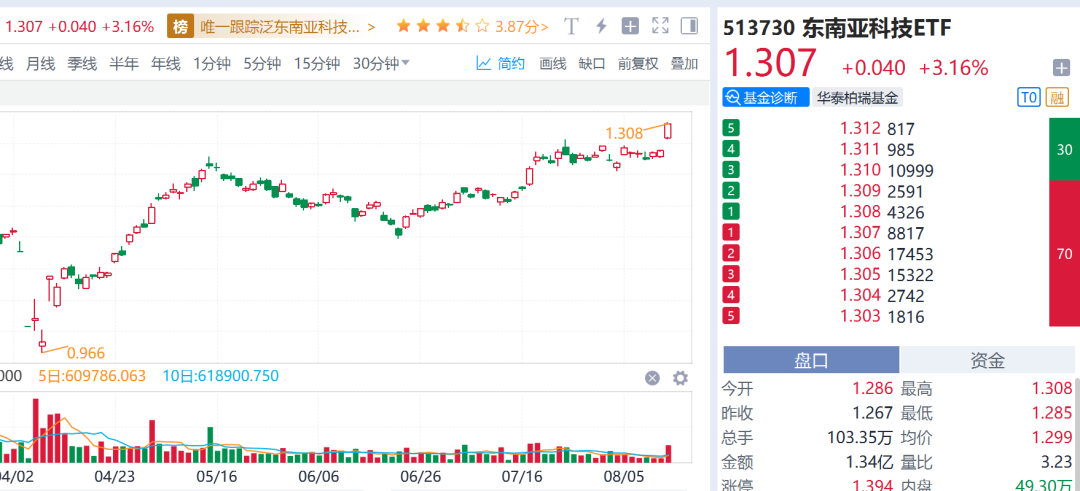Close the volume indicator panel
This screenshot has height=491, width=1080.
point(652,377)
